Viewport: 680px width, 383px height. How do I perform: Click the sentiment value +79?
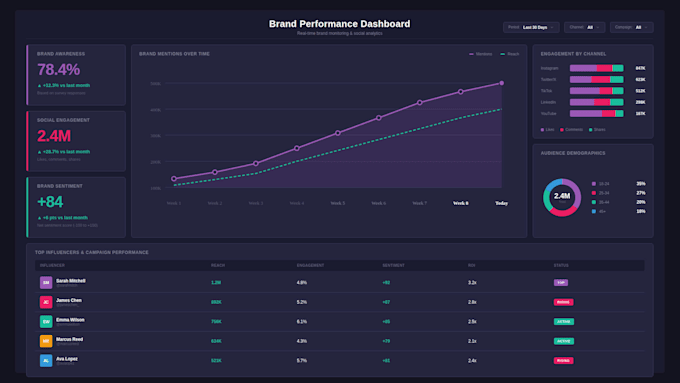[x=386, y=341]
